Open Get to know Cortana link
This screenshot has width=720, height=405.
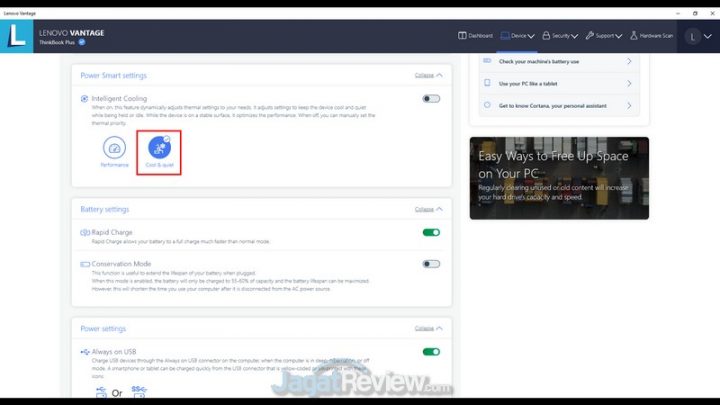559,106
